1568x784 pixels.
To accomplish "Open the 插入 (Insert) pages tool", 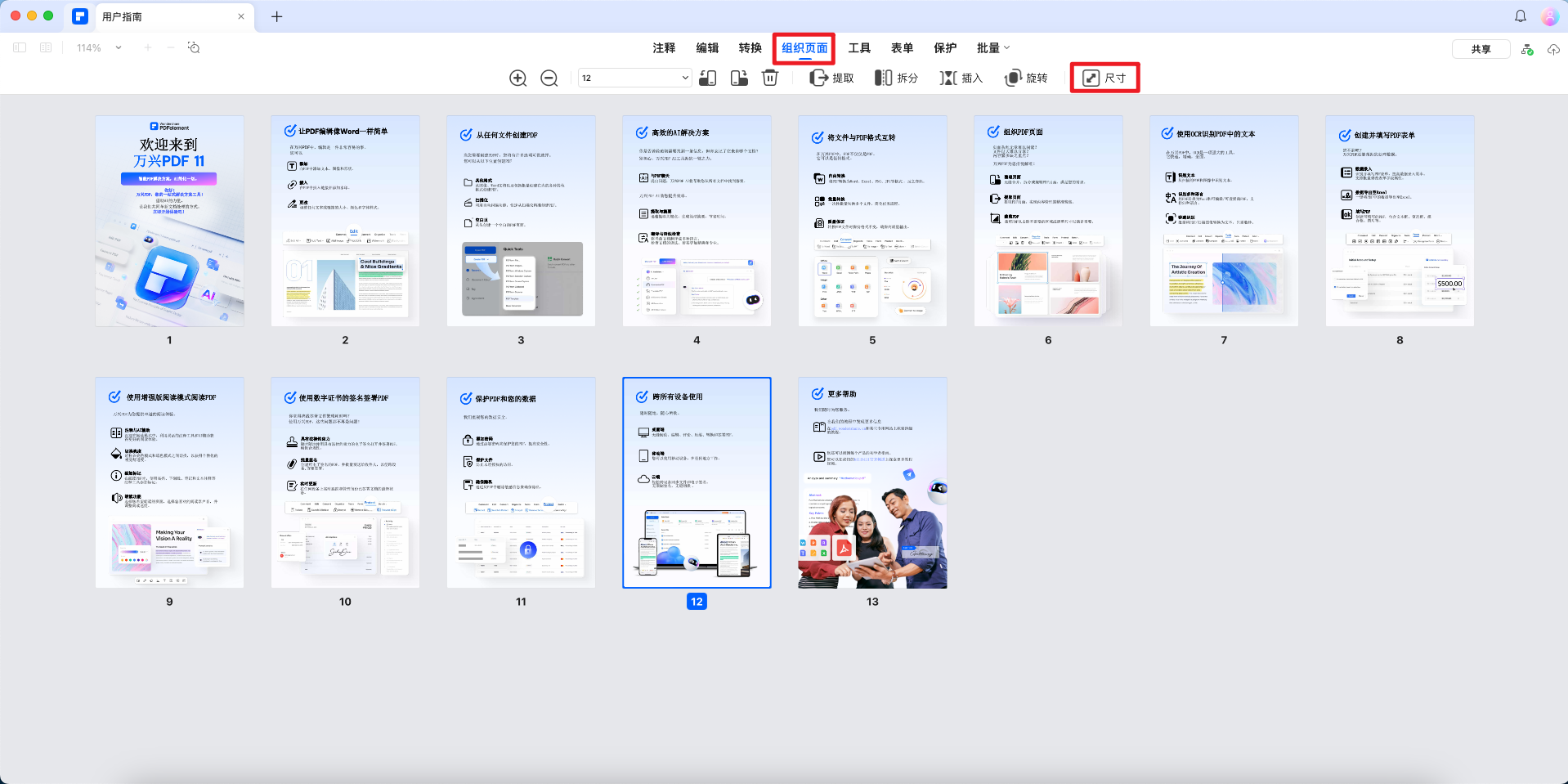I will [961, 78].
